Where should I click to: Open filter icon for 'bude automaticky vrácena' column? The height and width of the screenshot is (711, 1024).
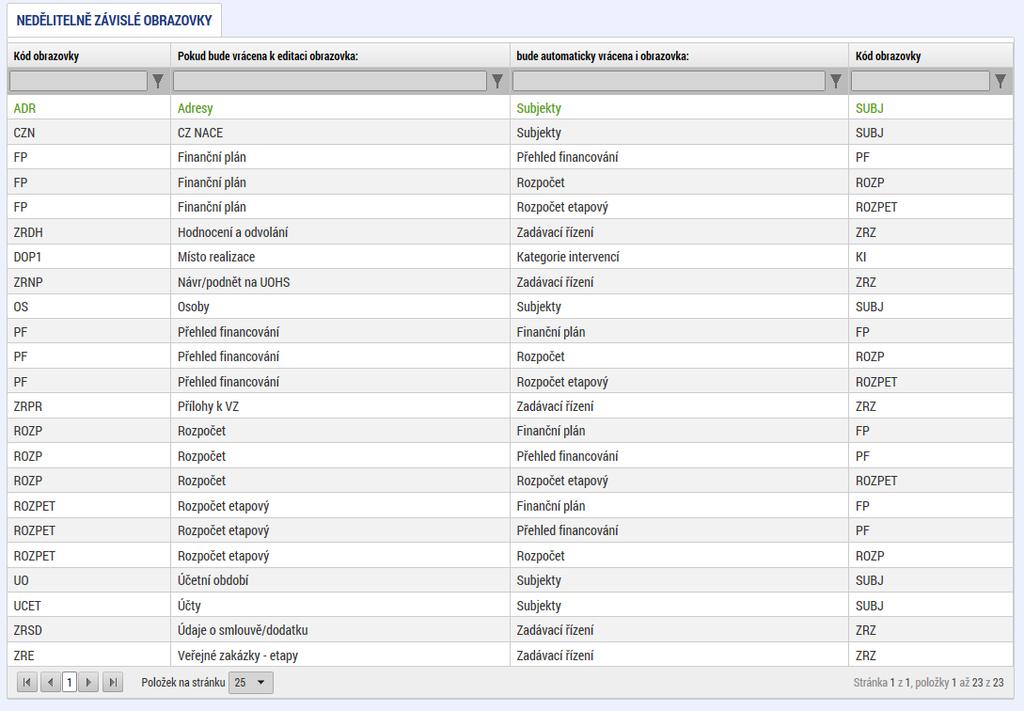(836, 81)
